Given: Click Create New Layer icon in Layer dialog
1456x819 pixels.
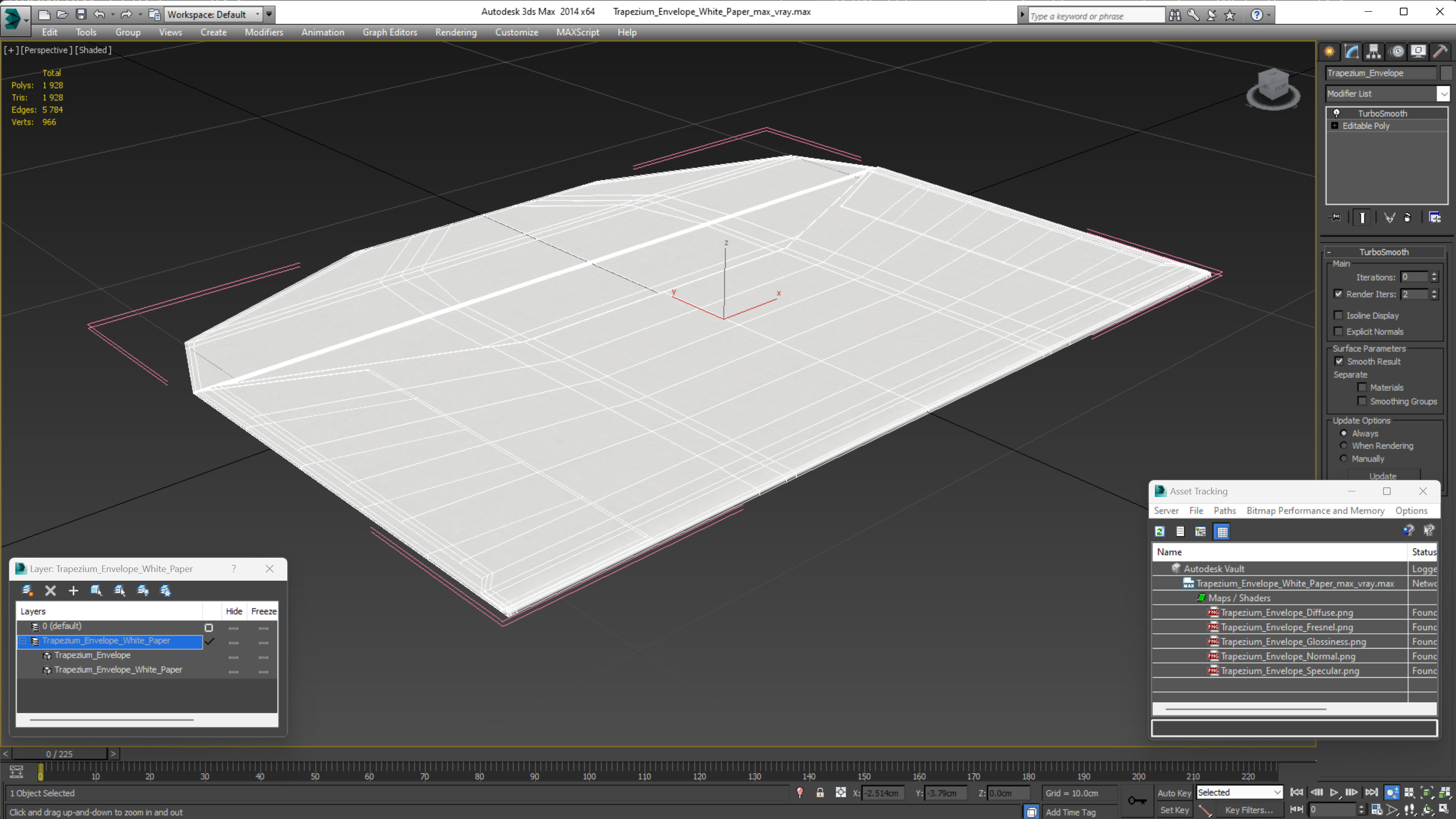Looking at the screenshot, I should [27, 591].
